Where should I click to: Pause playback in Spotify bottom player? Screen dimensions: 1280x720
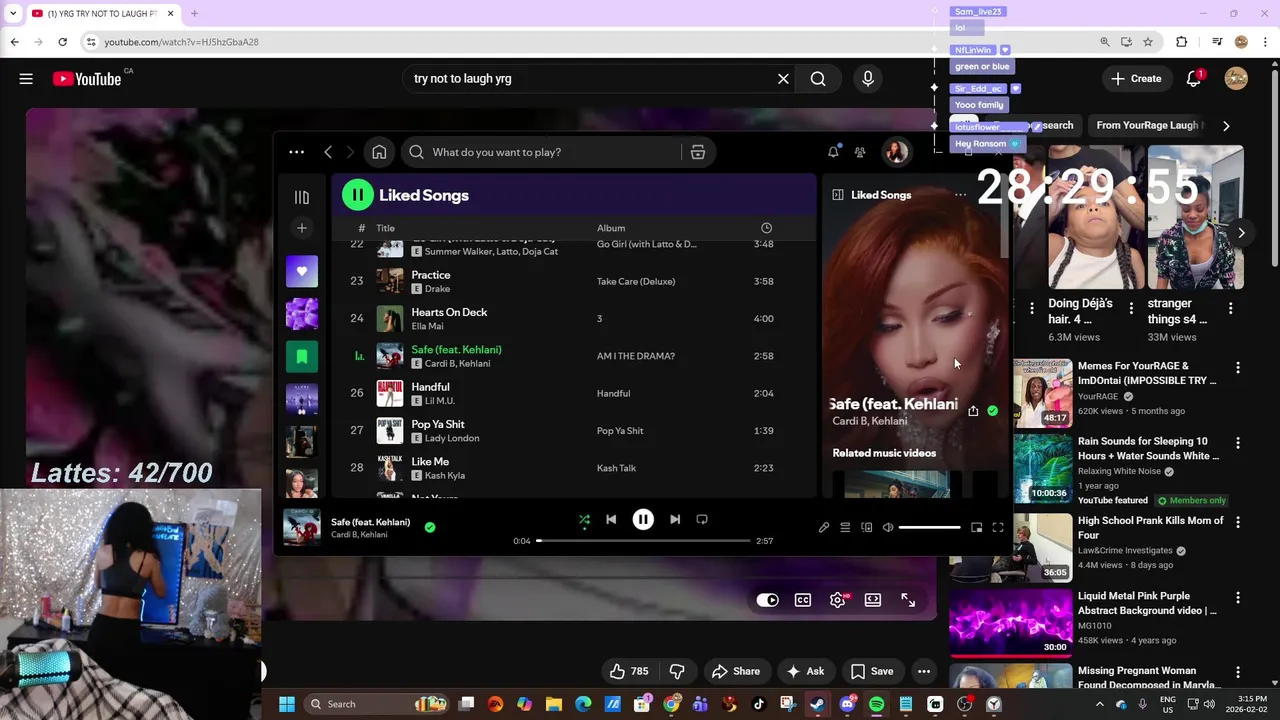[x=643, y=519]
